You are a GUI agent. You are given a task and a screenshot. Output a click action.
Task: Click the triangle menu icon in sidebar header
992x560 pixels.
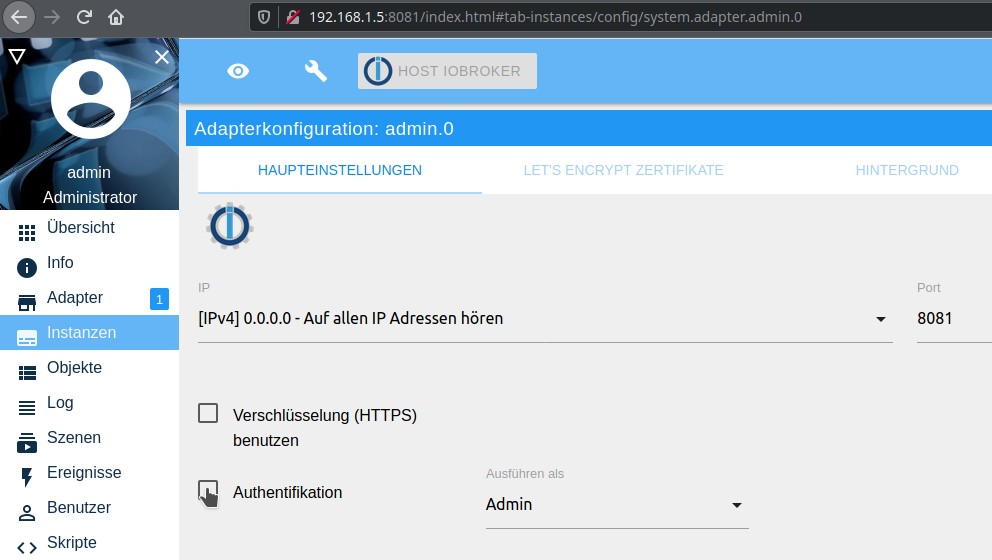(16, 56)
